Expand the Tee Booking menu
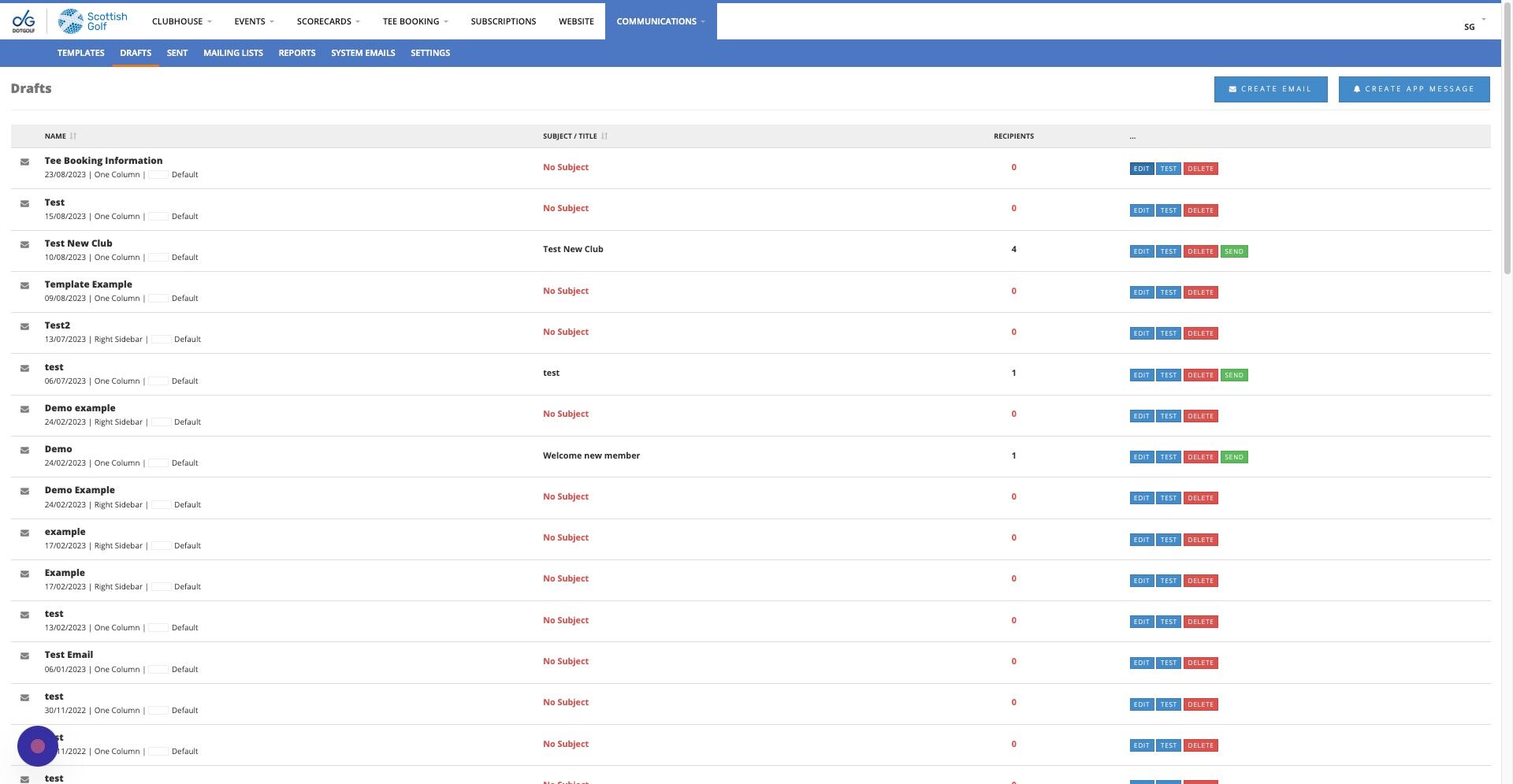 pos(415,21)
